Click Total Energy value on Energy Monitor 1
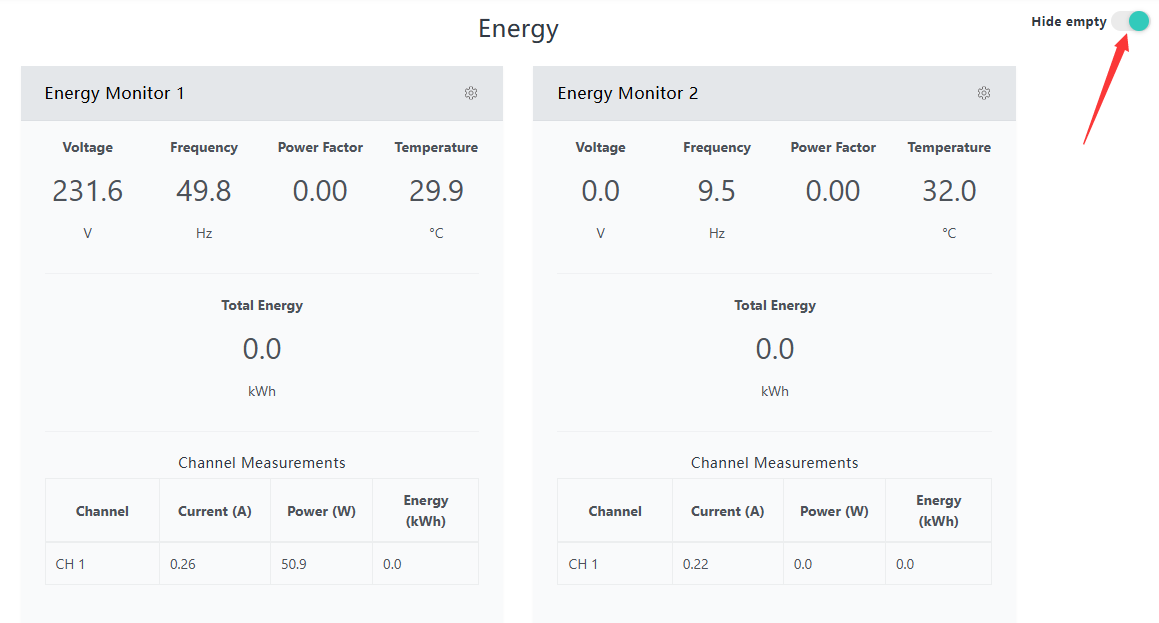Viewport: 1159px width, 623px height. [x=262, y=348]
